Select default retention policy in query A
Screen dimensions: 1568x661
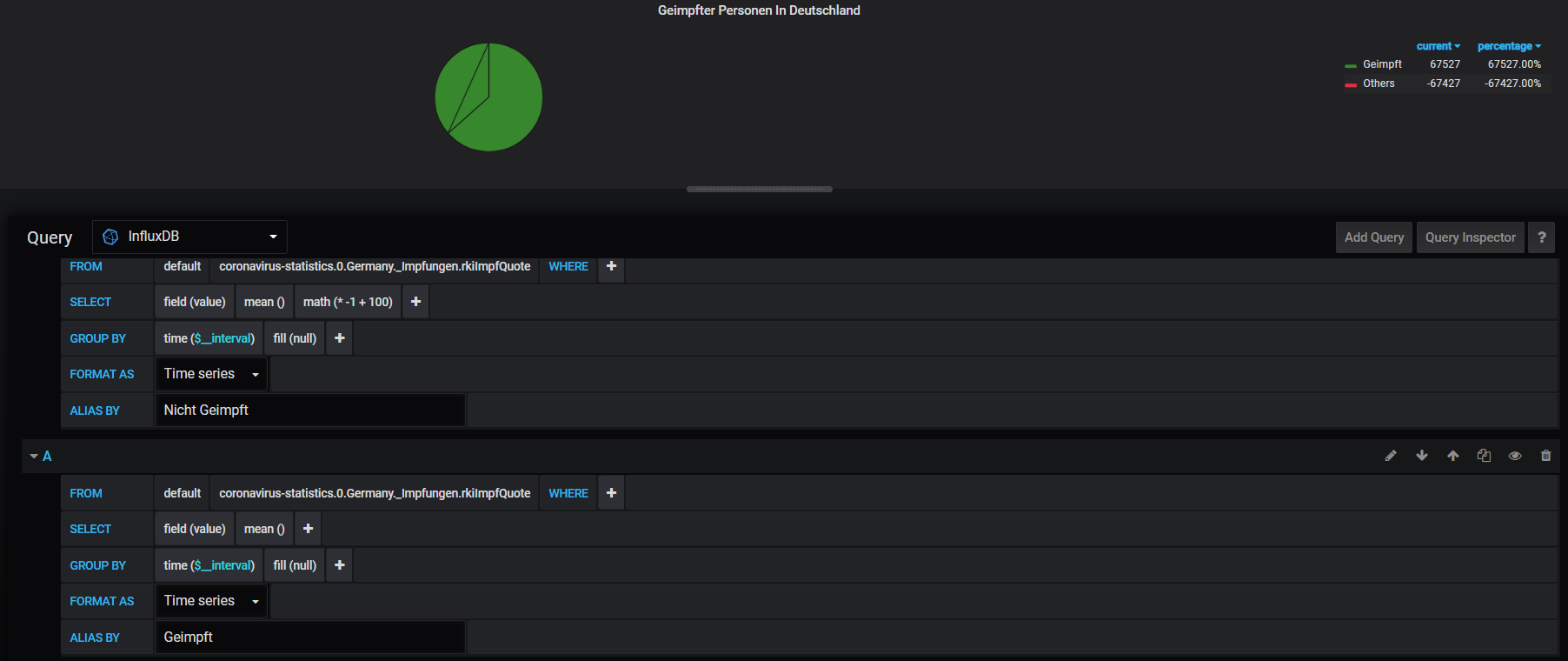183,493
